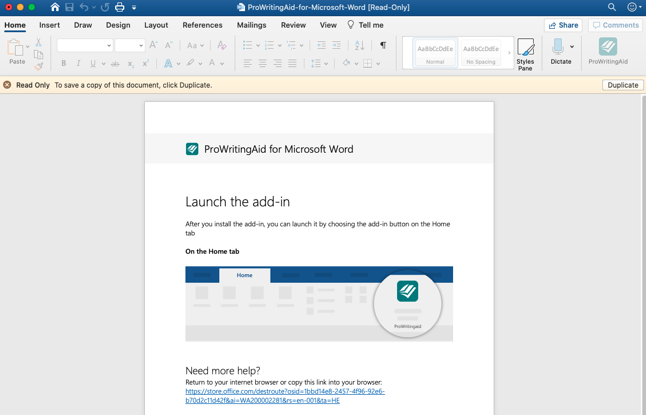Image resolution: width=646 pixels, height=415 pixels.
Task: Open the Change Case Aa dropdown
Action: coord(195,45)
